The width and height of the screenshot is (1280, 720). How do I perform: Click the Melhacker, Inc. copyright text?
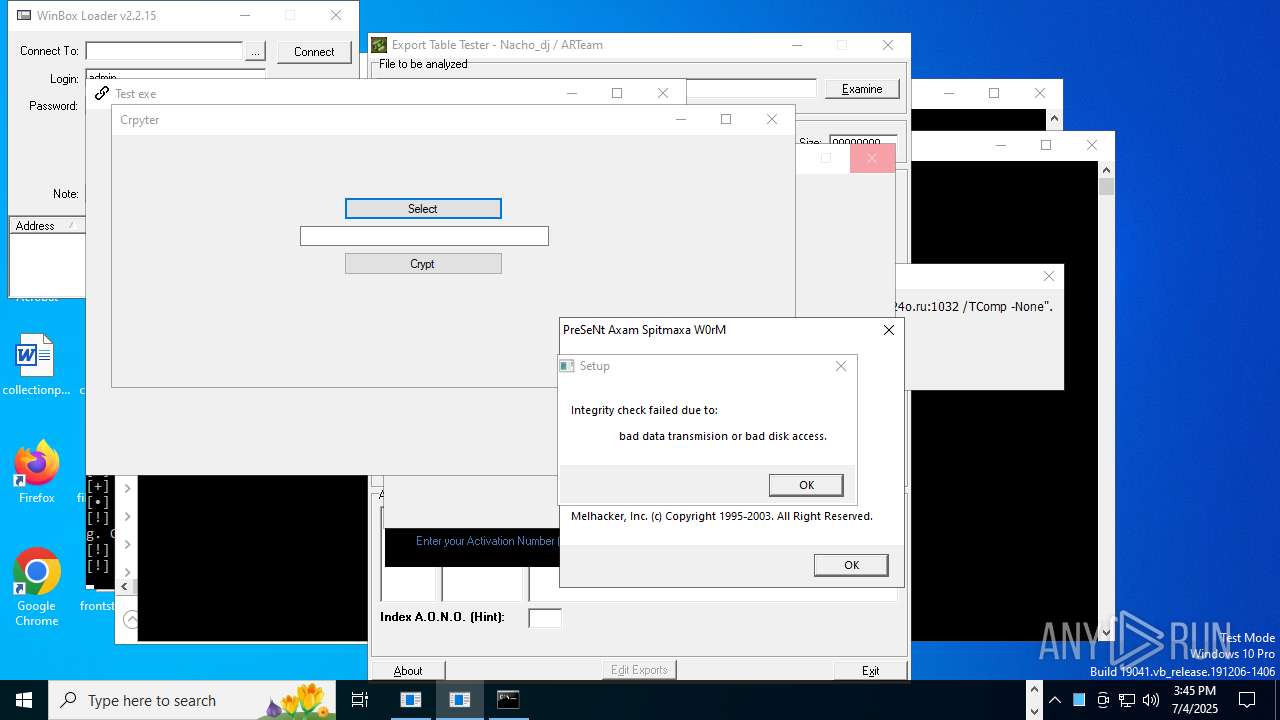[x=722, y=516]
